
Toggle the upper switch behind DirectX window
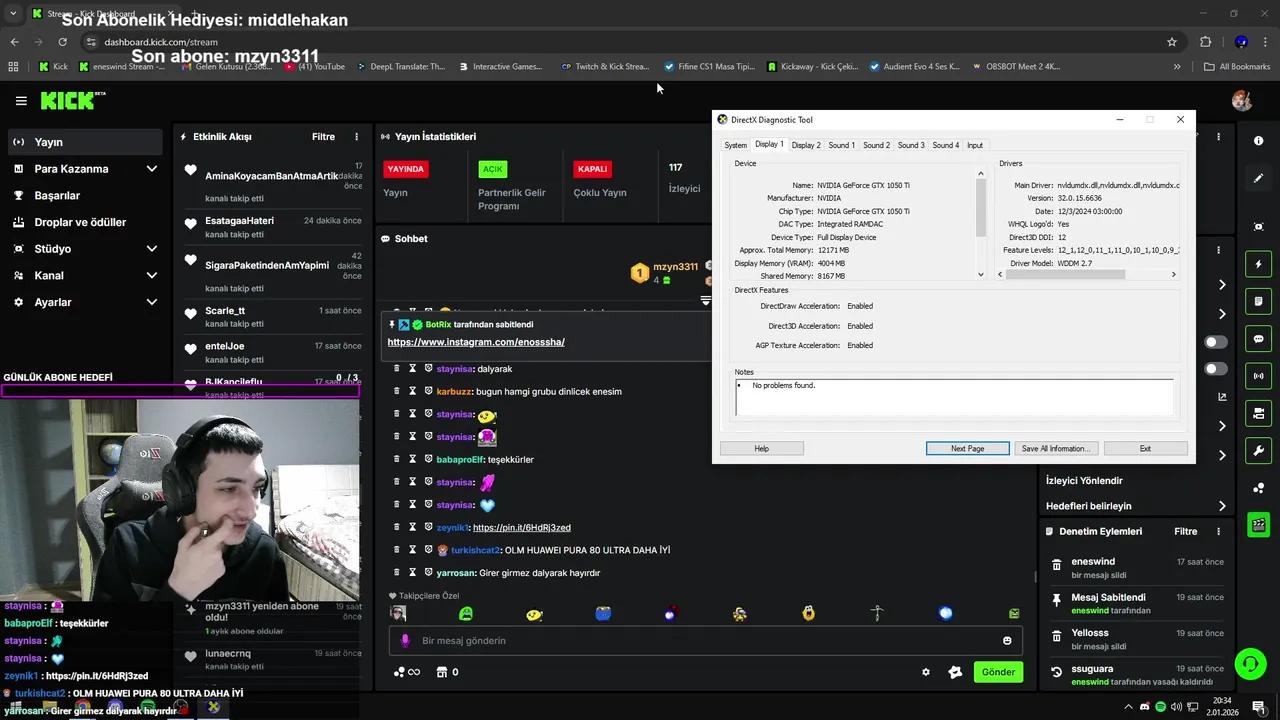pyautogui.click(x=1216, y=342)
